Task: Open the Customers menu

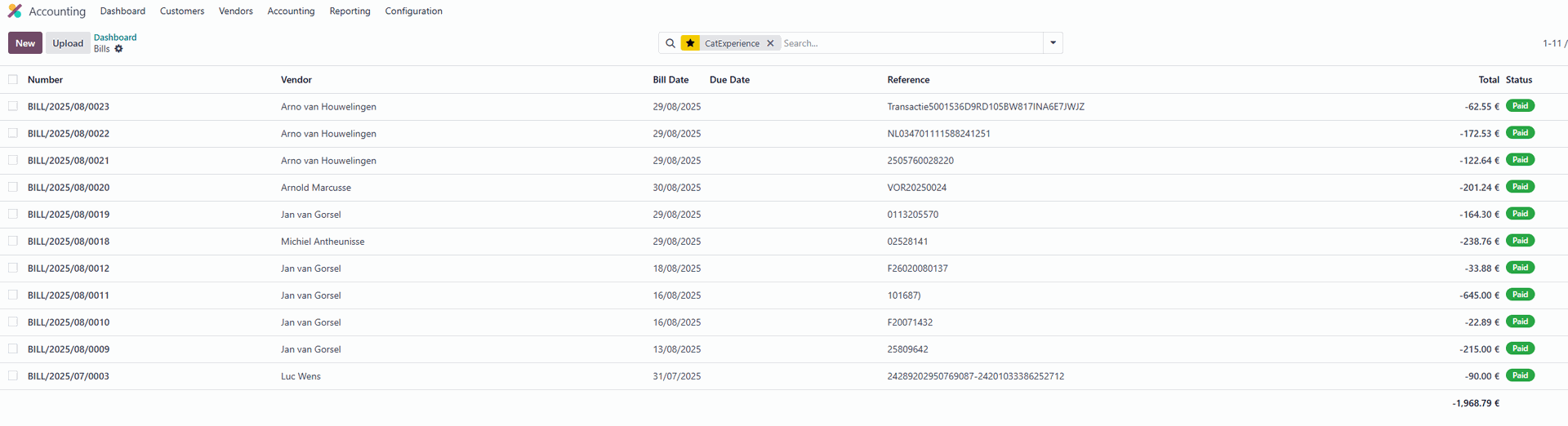Action: (x=182, y=11)
